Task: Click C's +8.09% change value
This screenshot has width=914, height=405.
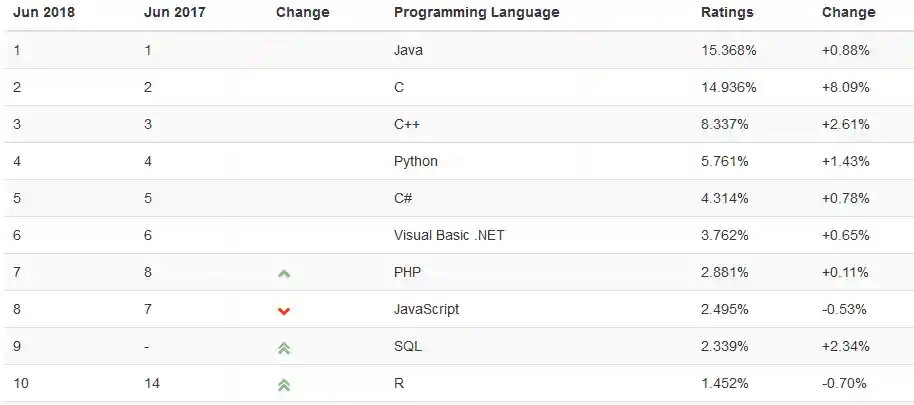Action: pyautogui.click(x=846, y=87)
